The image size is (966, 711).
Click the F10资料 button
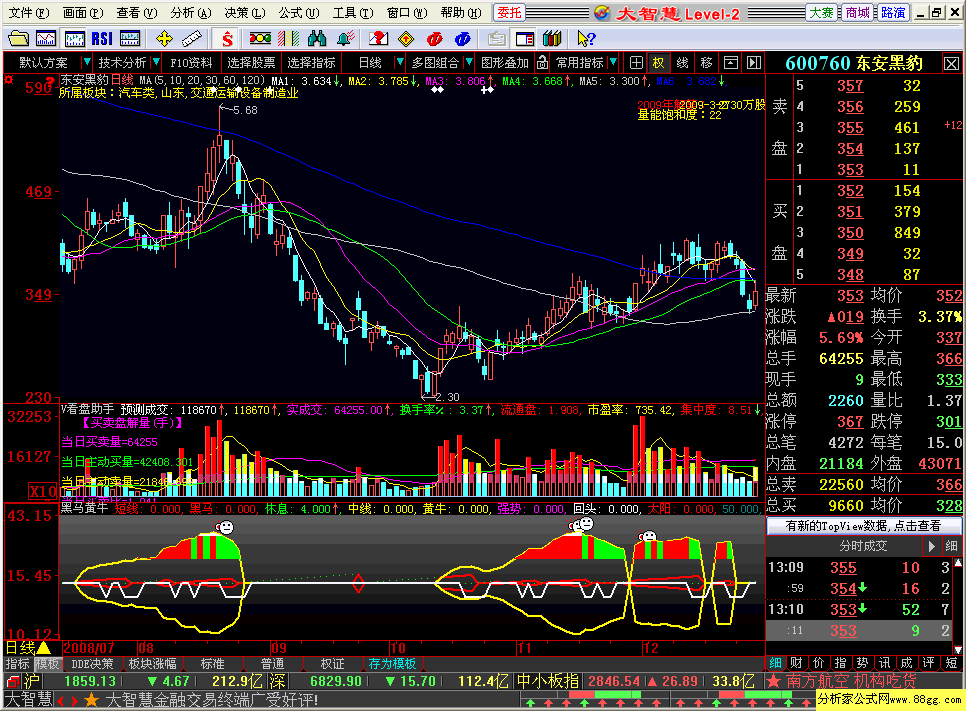191,62
